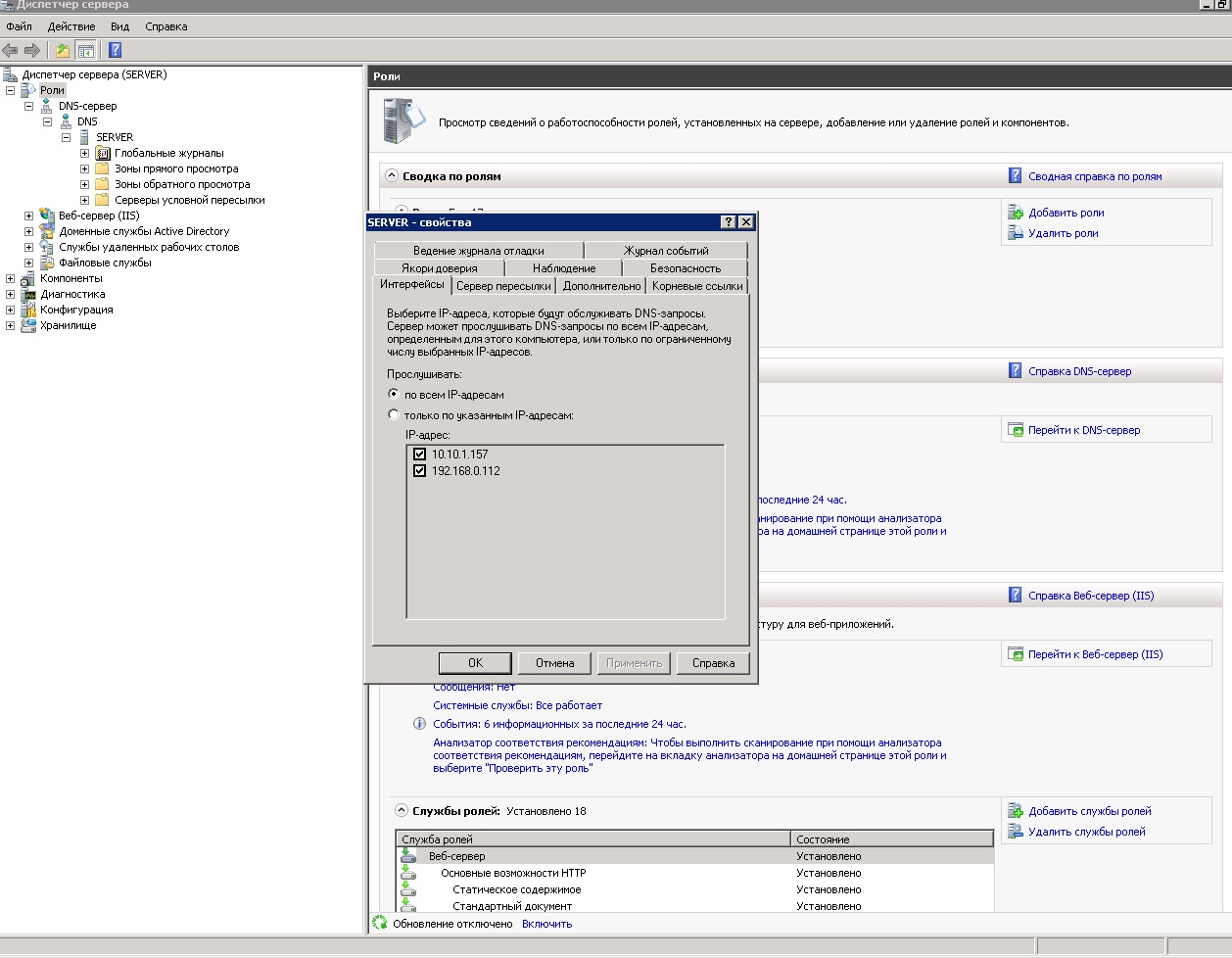
Task: Collapse the Службы ролей section
Action: 402,811
